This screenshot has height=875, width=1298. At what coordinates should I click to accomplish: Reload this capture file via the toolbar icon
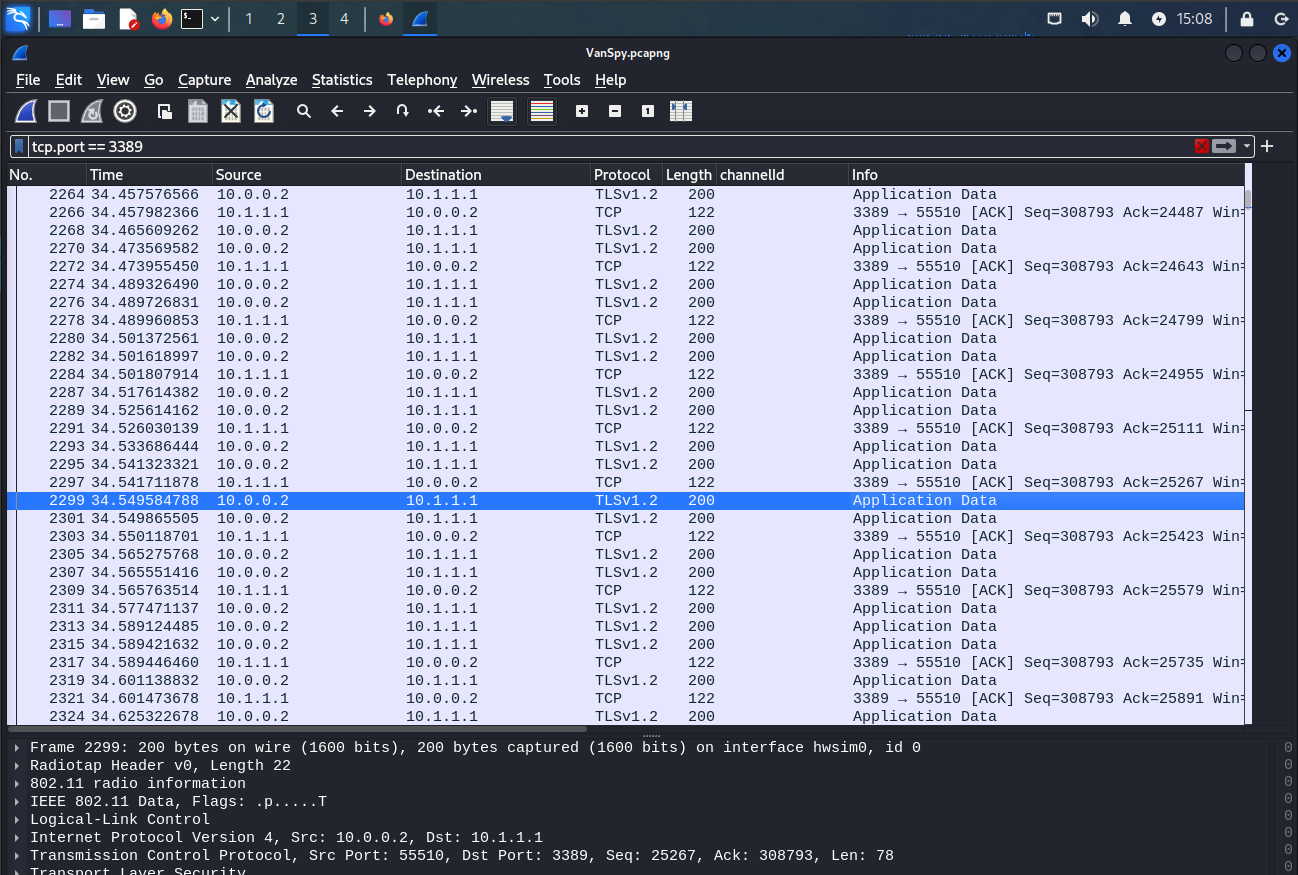[264, 111]
